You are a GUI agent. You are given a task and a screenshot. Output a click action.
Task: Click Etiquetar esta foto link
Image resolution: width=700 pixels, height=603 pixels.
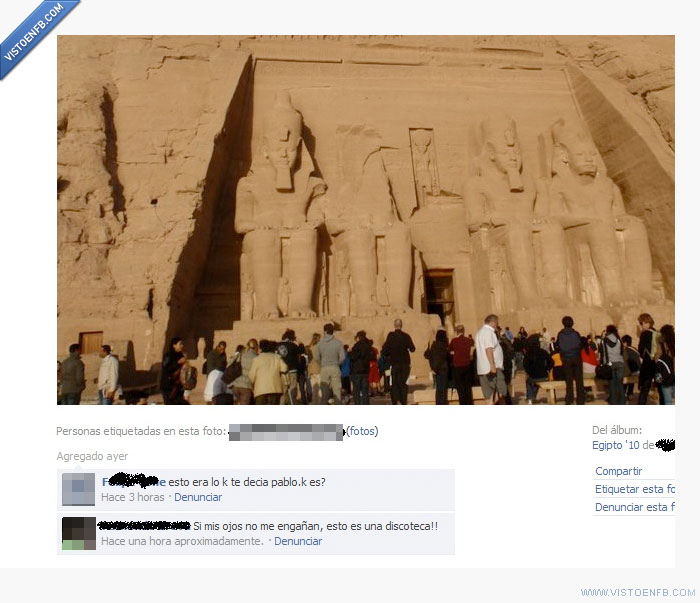634,489
